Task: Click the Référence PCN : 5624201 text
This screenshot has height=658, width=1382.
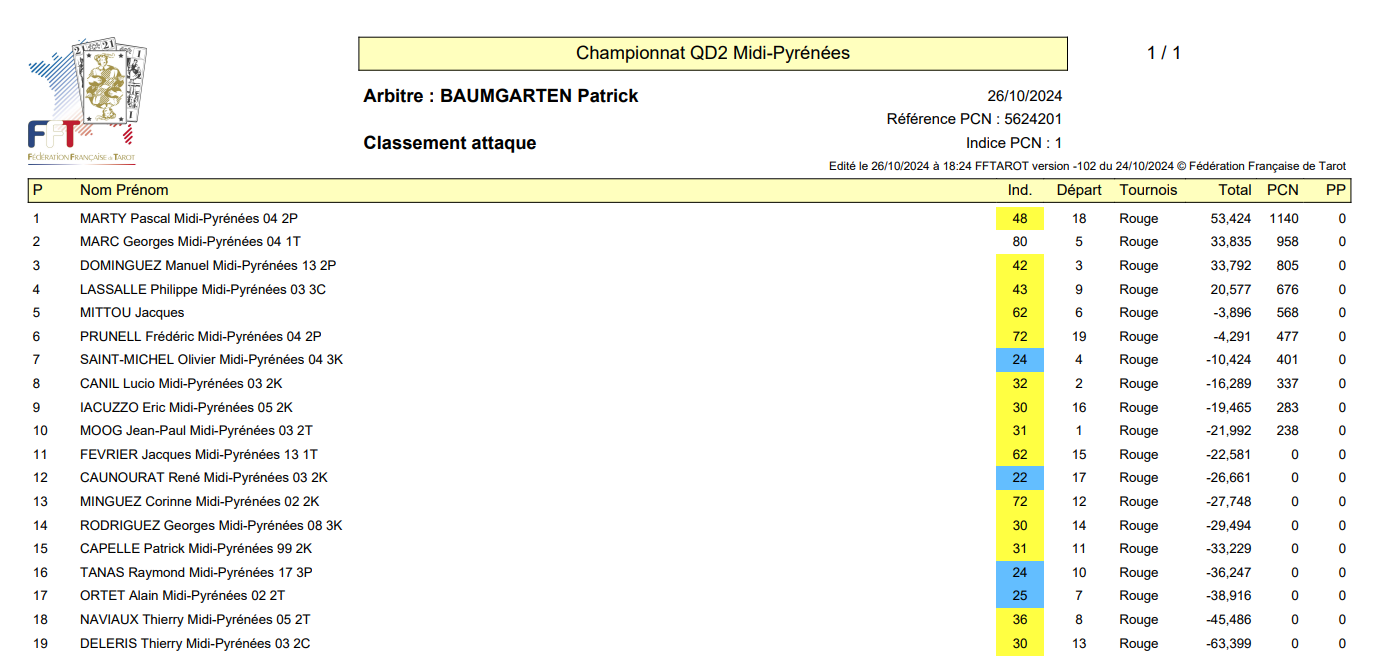Action: [x=974, y=119]
